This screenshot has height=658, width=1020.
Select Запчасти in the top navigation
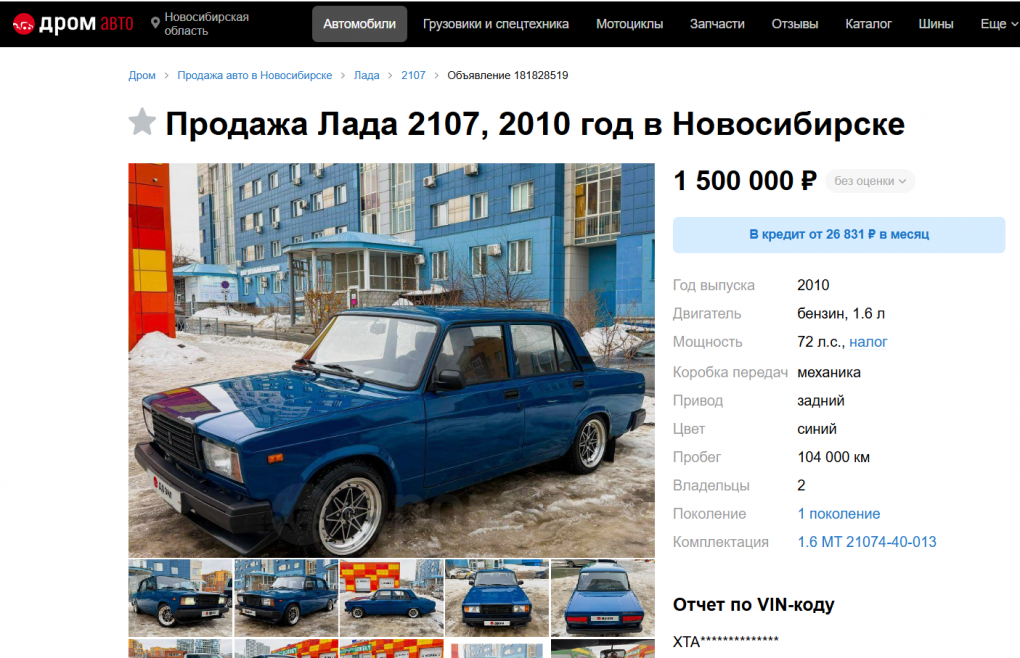(x=717, y=24)
